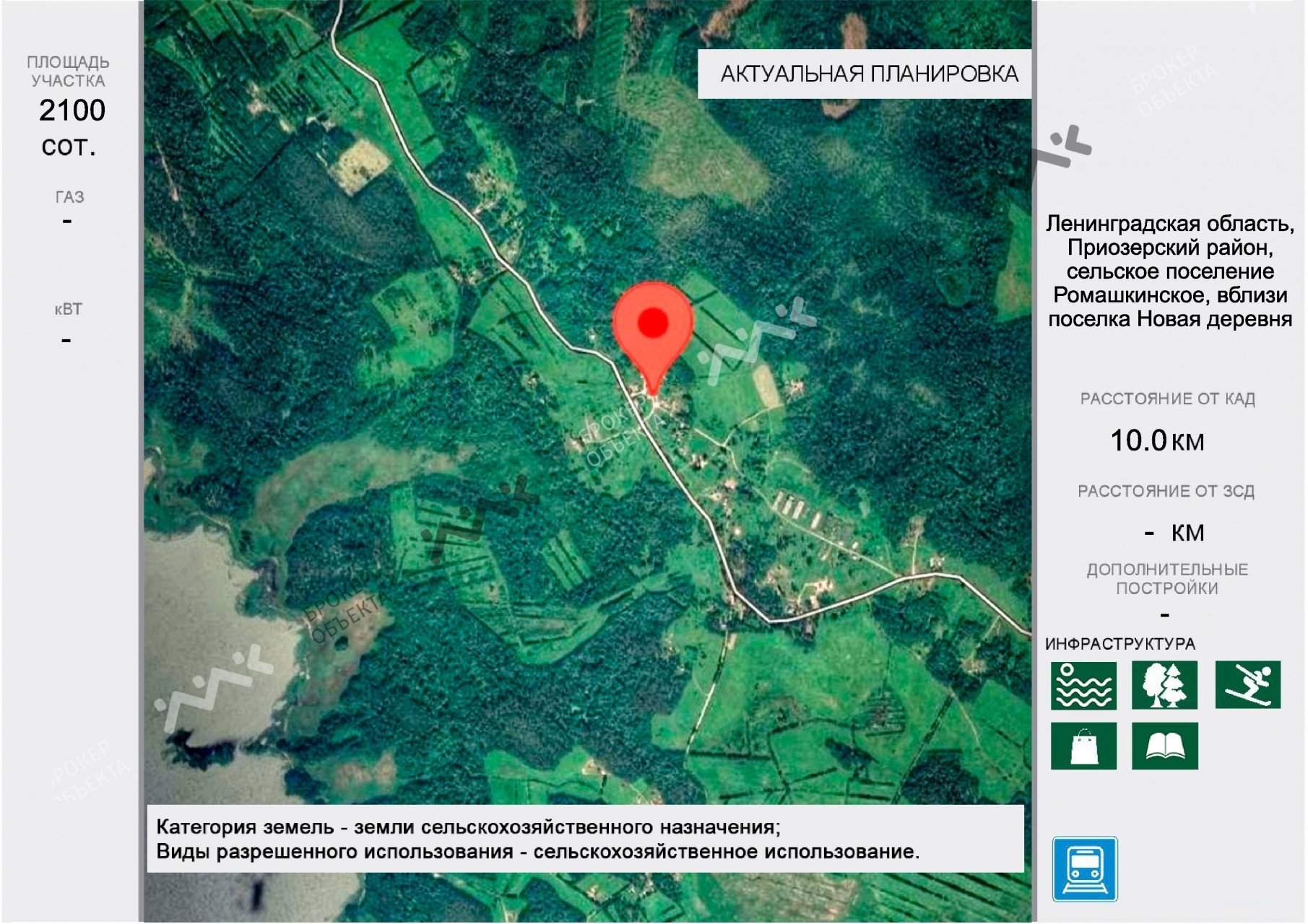Click the shopping bag icon
Screen dimensions: 1308x924
click(1083, 746)
